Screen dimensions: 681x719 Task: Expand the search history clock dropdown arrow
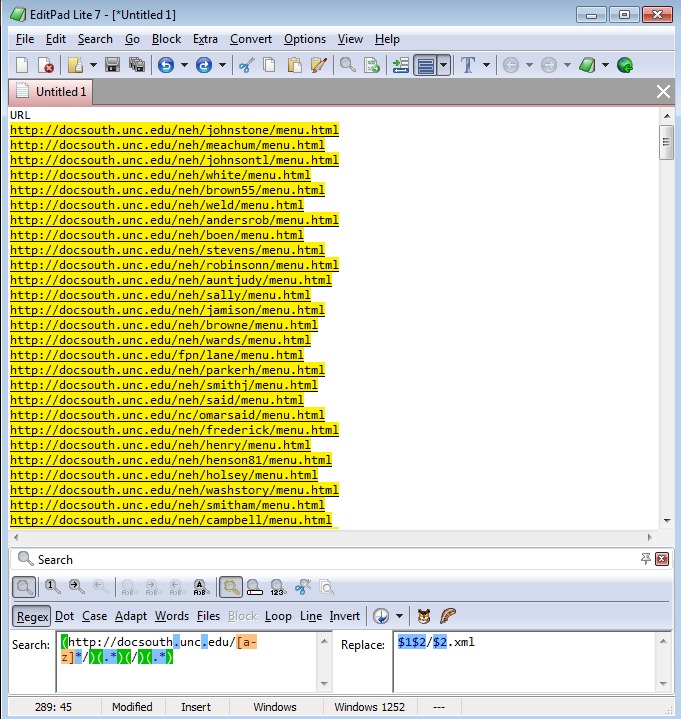click(x=399, y=616)
